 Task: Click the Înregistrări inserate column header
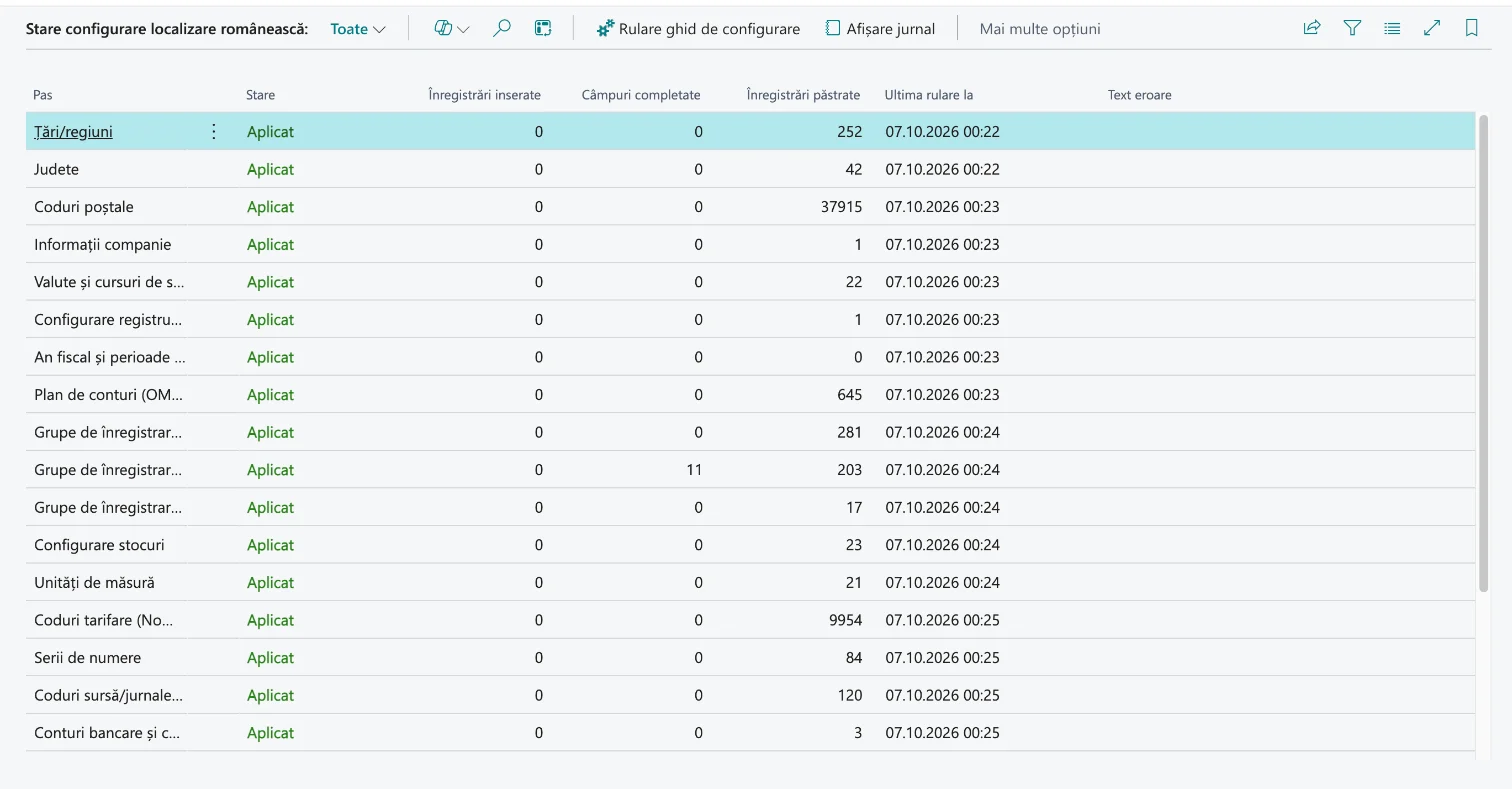[484, 95]
